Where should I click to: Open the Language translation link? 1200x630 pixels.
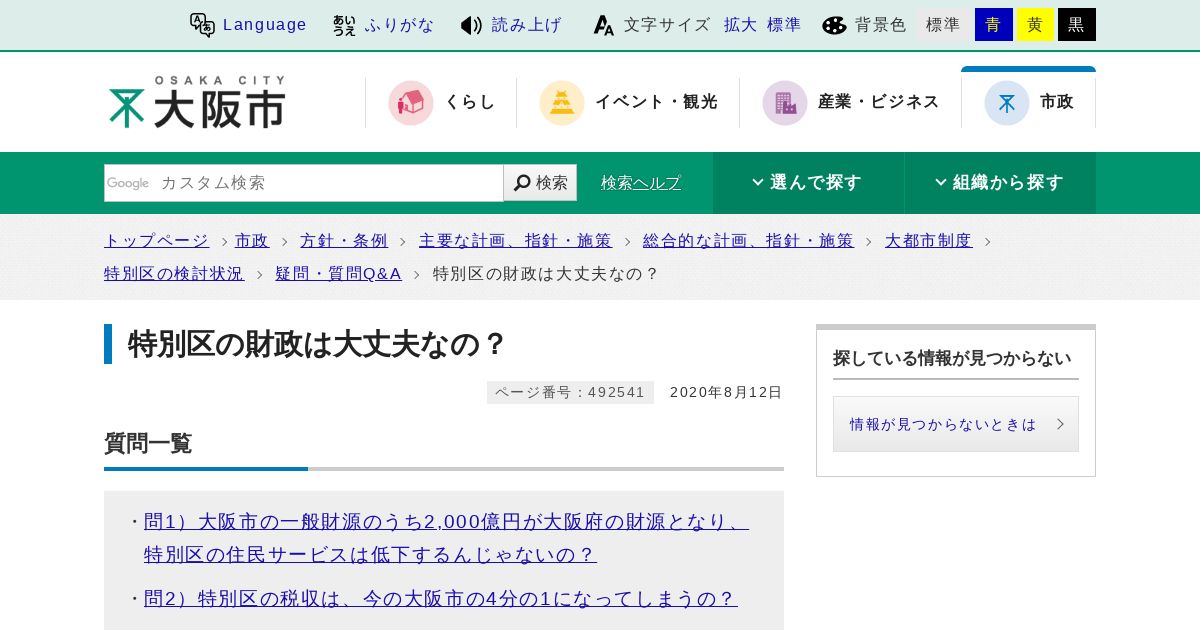[x=264, y=25]
